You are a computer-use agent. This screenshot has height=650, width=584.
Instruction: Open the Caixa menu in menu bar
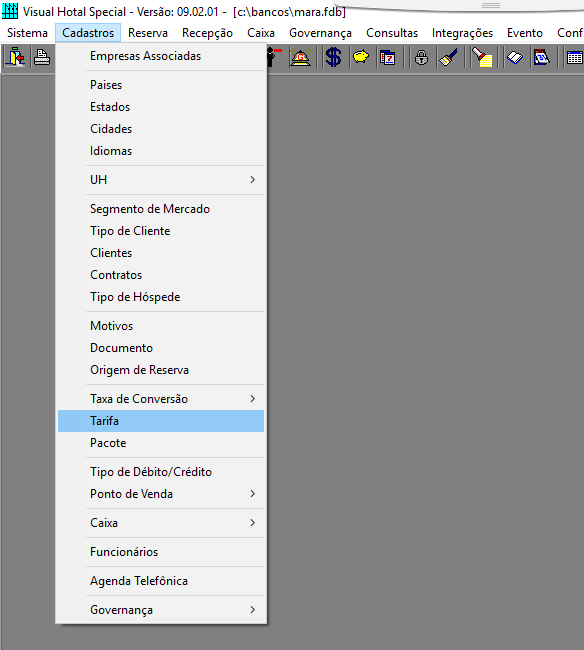[x=261, y=33]
